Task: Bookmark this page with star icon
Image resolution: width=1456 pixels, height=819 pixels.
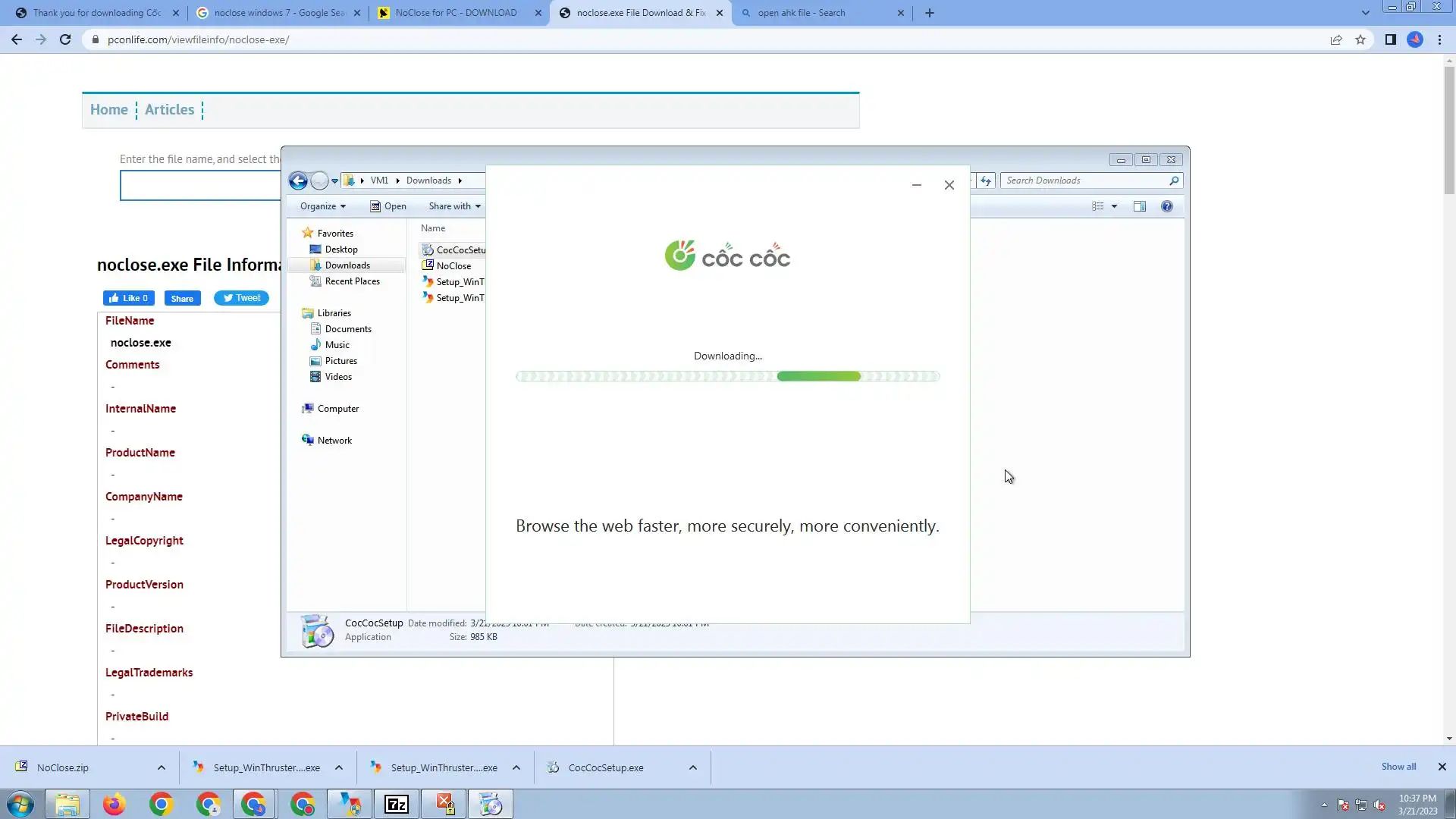Action: (x=1360, y=39)
